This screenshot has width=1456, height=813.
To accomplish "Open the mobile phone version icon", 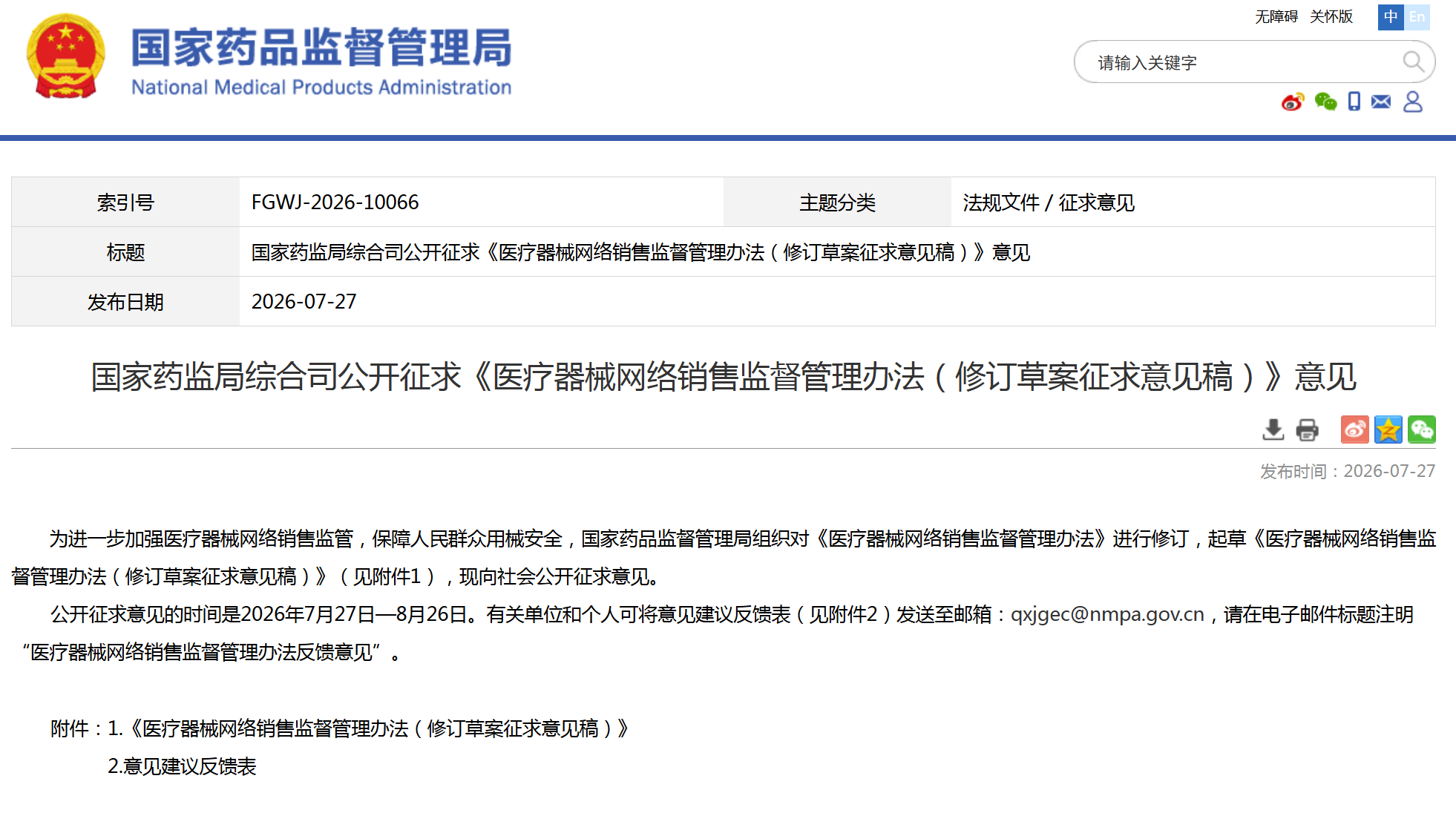I will coord(1354,102).
